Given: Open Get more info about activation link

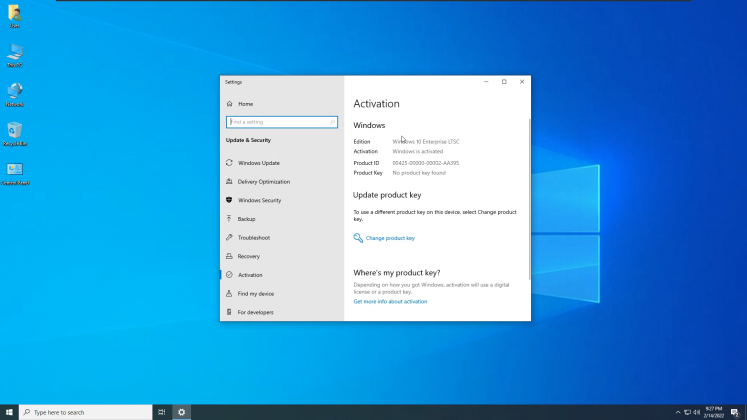Looking at the screenshot, I should pos(390,301).
